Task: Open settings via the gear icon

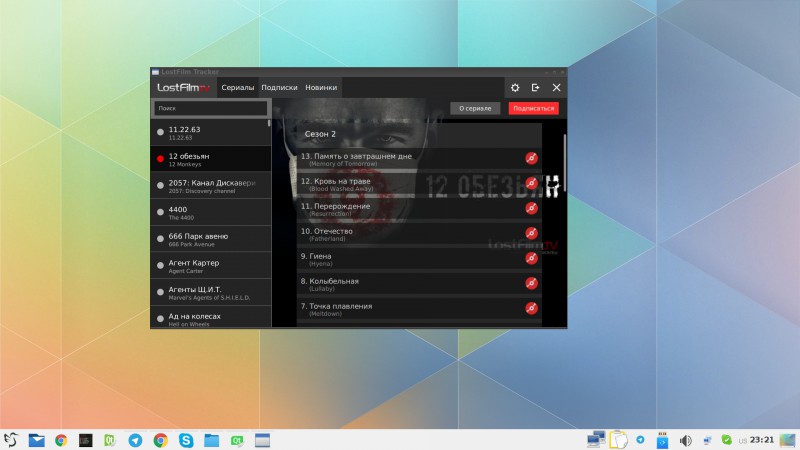Action: click(x=515, y=88)
